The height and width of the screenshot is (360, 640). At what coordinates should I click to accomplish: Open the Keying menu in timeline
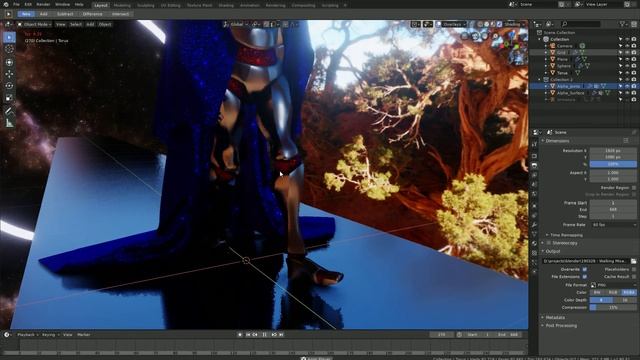[51, 335]
